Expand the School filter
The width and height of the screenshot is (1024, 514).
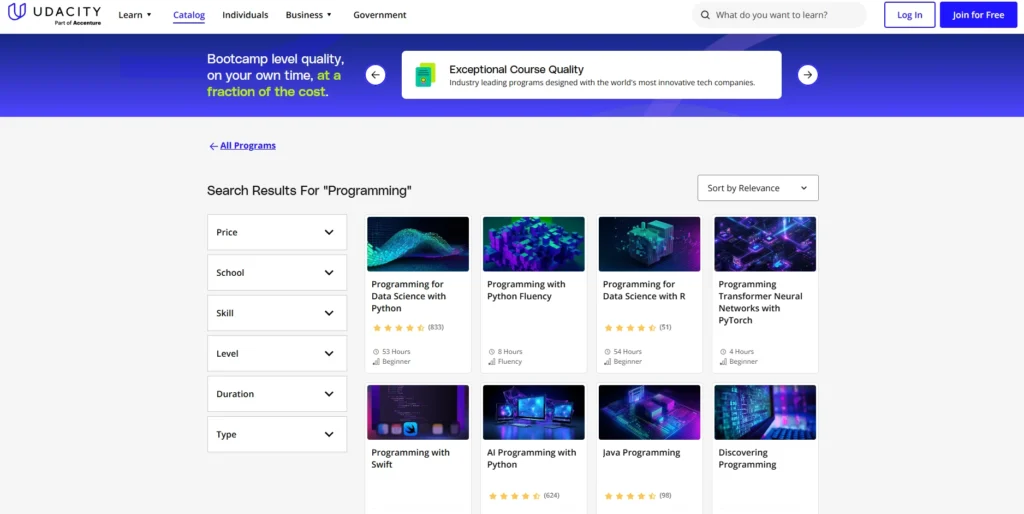[277, 273]
